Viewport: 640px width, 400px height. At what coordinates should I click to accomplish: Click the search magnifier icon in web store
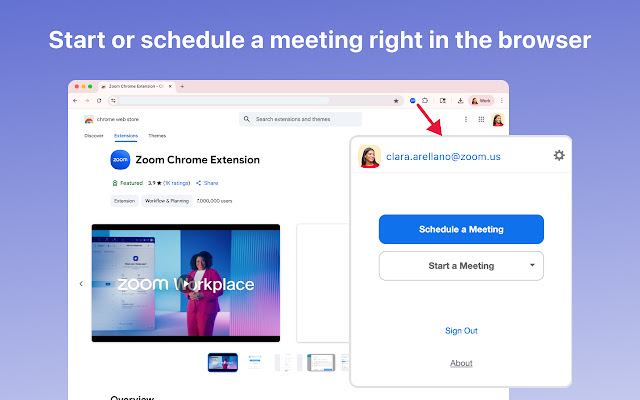247,119
